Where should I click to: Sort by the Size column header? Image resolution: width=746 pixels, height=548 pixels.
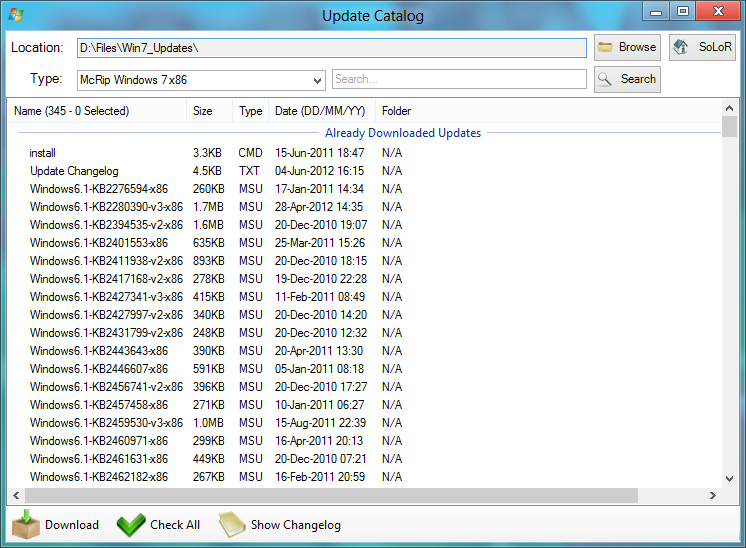(209, 111)
